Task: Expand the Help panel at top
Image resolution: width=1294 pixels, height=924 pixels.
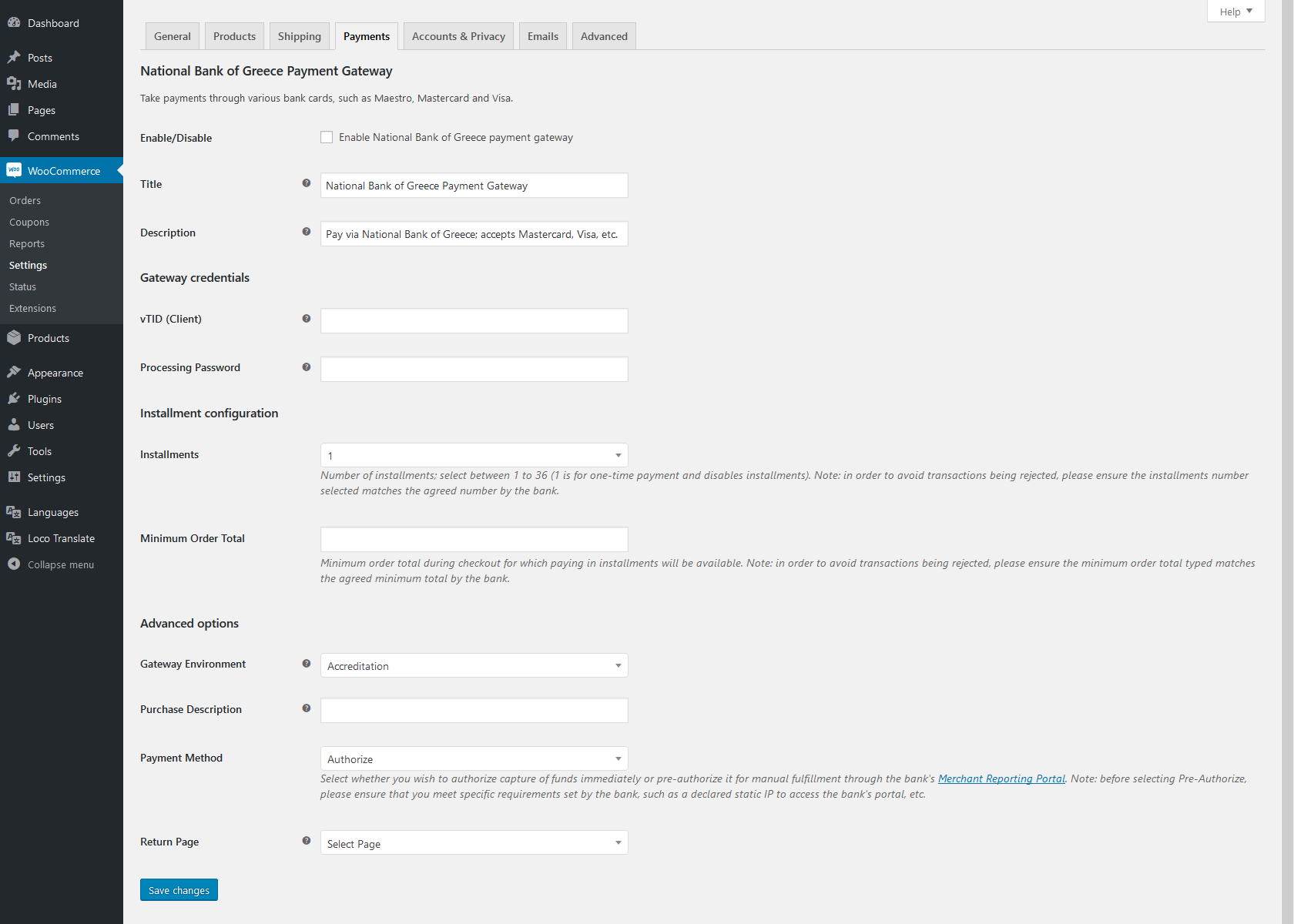Action: [1235, 12]
